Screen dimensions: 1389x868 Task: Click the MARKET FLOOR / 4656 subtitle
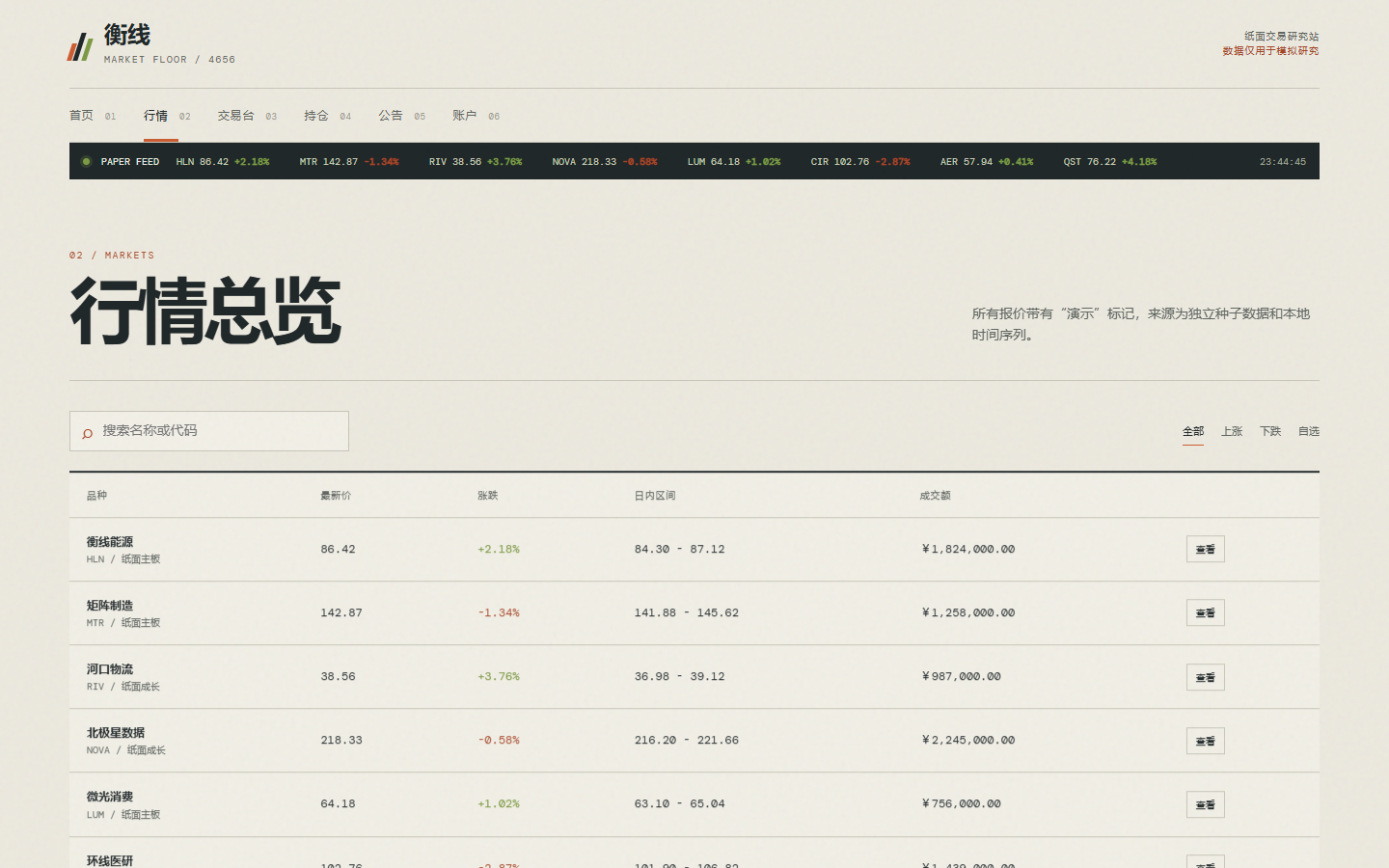(170, 60)
